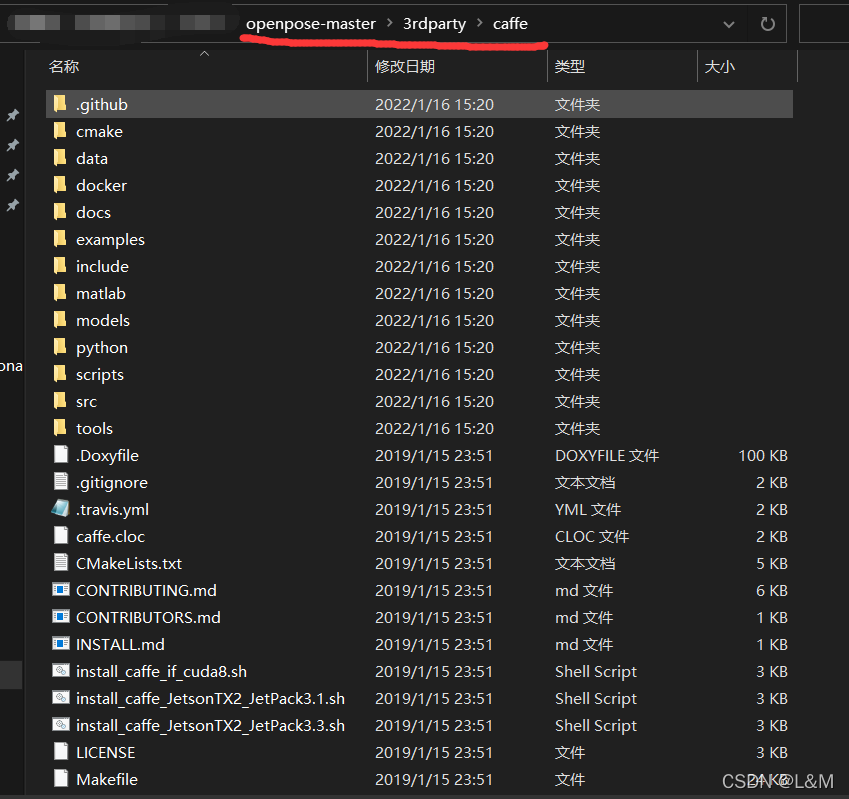The width and height of the screenshot is (849, 799).
Task: Go to 3rdparty in the address bar
Action: point(434,24)
